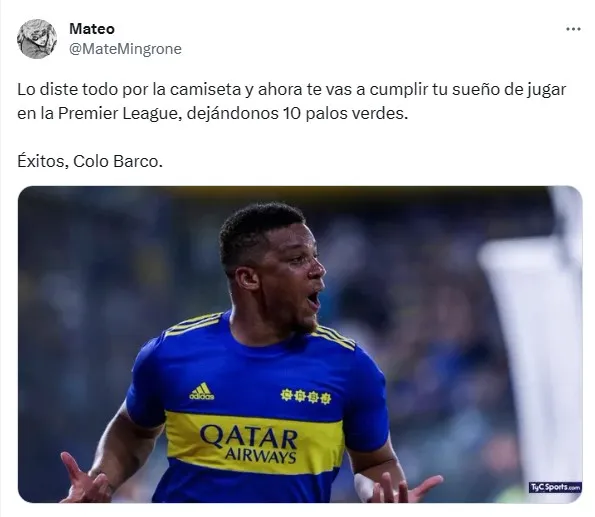Click the four-star CABJ crest on jersey

pos(306,396)
